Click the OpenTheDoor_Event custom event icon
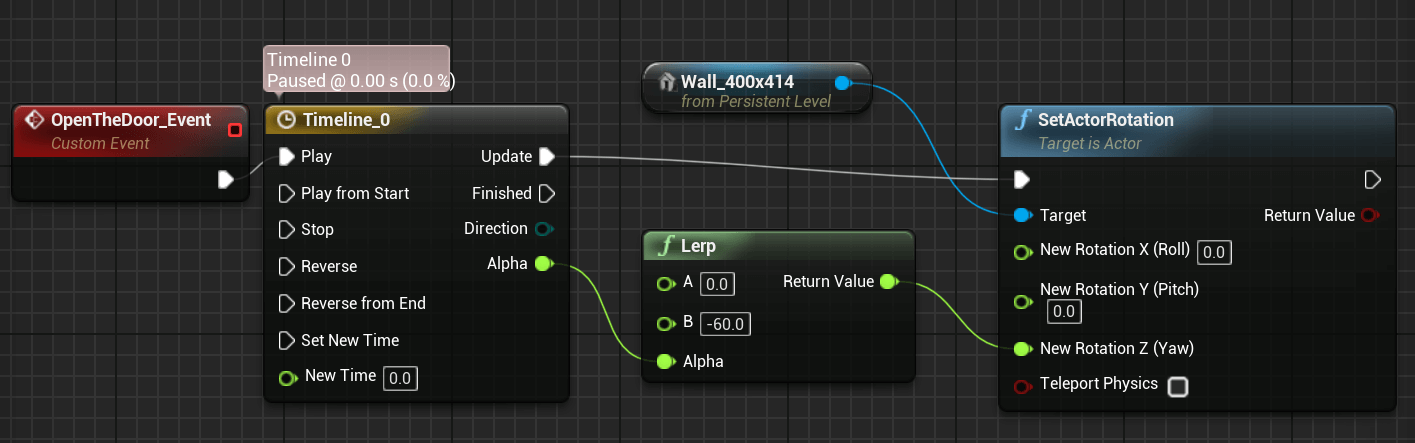This screenshot has width=1415, height=443. pyautogui.click(x=34, y=120)
